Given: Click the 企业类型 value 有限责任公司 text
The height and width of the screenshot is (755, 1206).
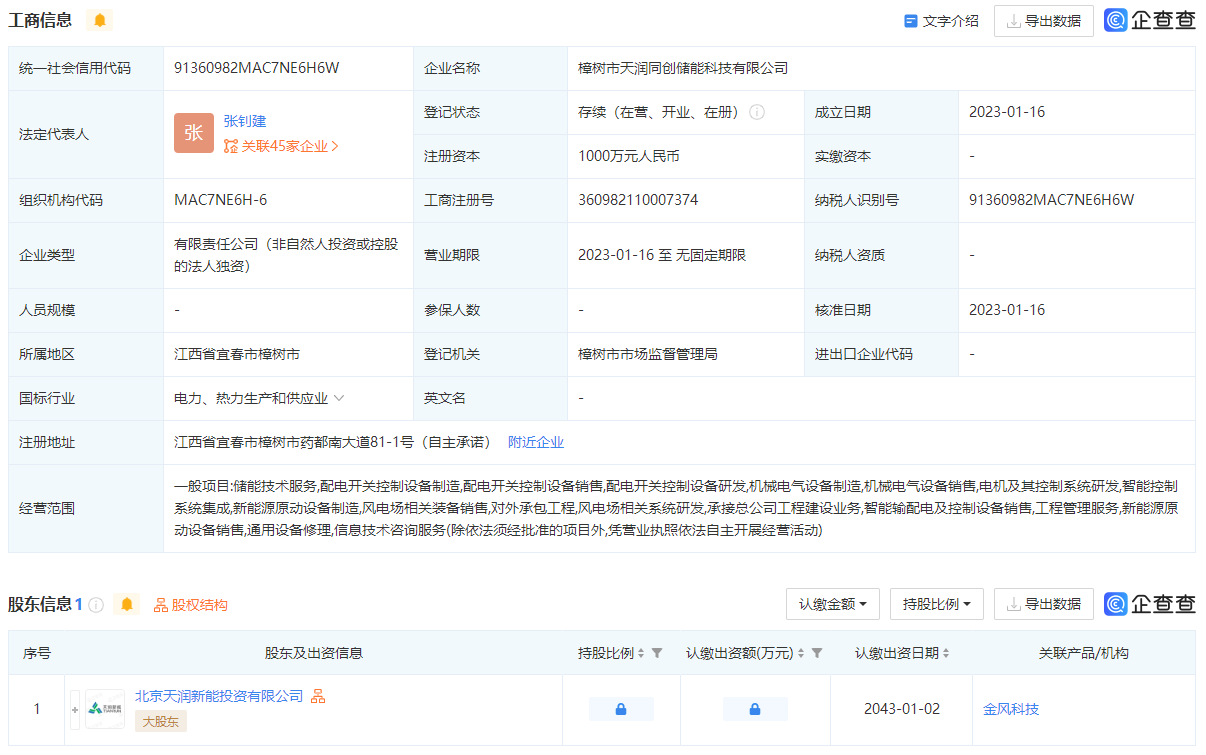Looking at the screenshot, I should pyautogui.click(x=286, y=255).
